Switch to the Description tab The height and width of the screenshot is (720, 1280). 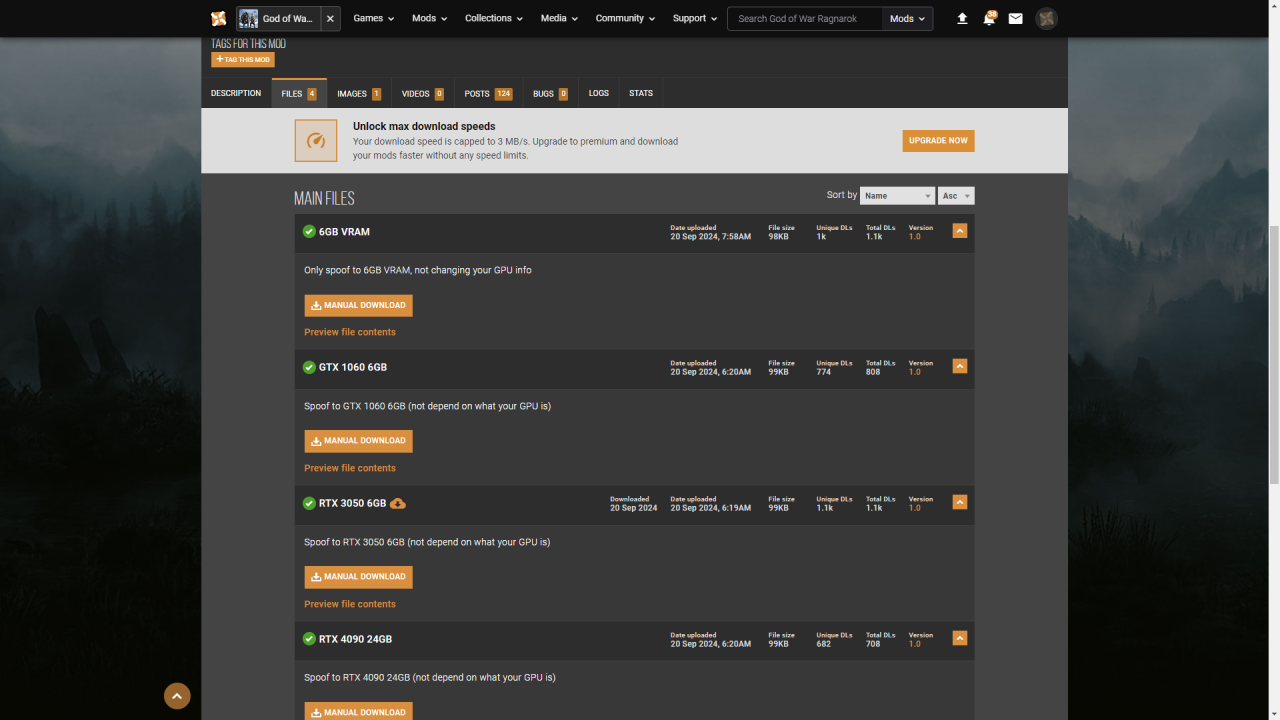coord(236,93)
